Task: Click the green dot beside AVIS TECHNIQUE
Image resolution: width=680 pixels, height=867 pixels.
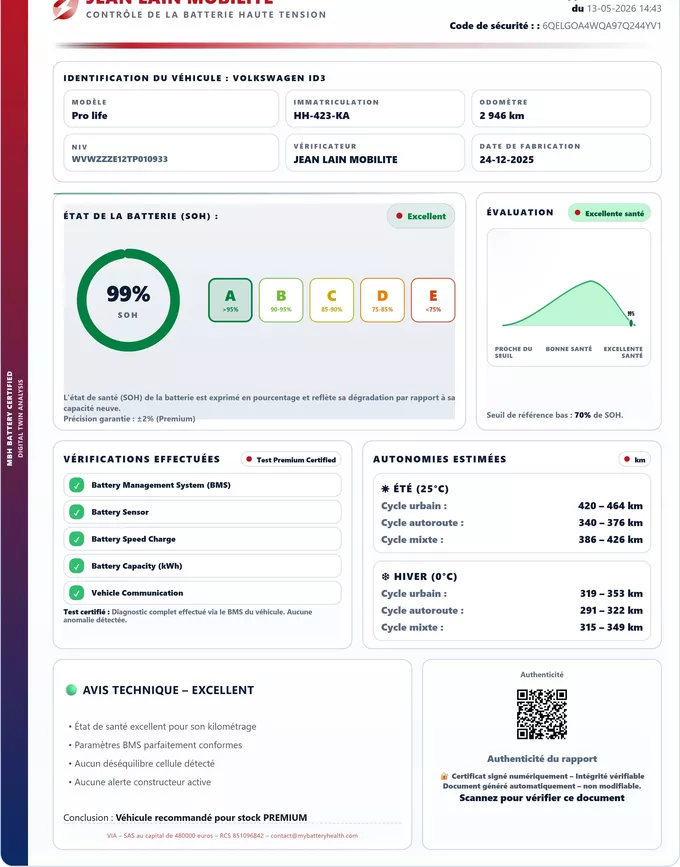Action: point(71,690)
